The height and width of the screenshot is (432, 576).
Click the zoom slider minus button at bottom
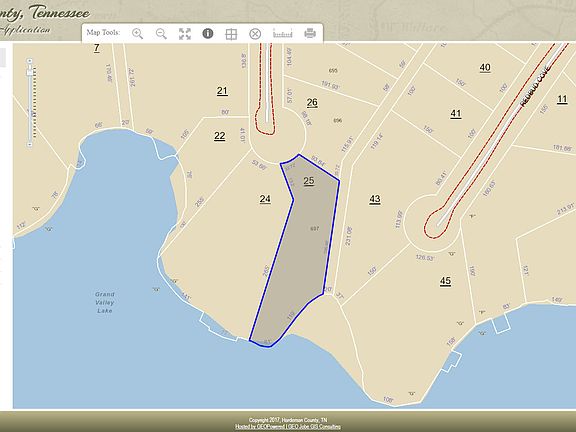30,145
